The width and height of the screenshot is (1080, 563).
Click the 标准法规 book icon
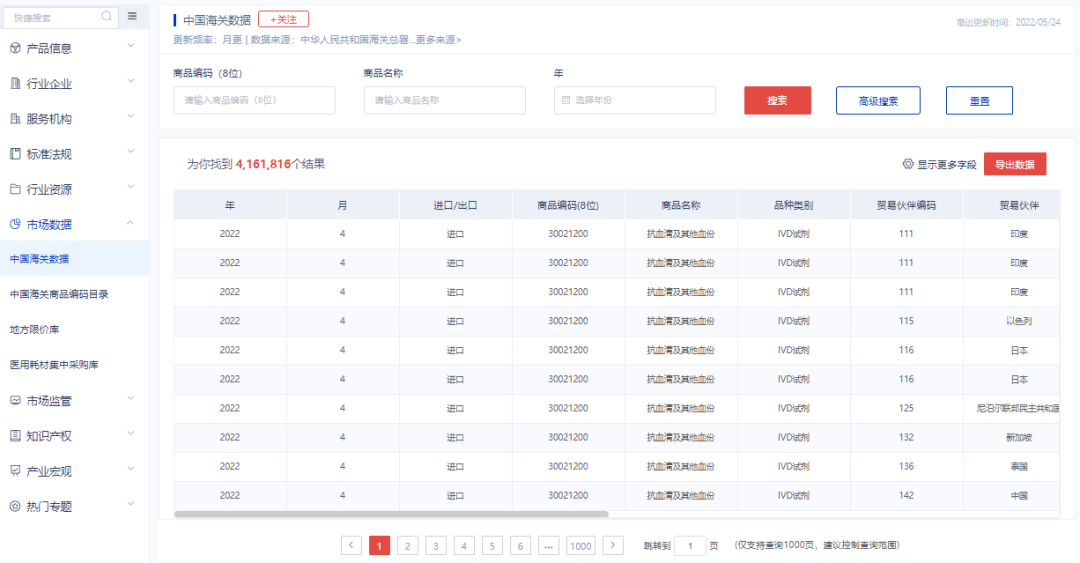(x=15, y=154)
